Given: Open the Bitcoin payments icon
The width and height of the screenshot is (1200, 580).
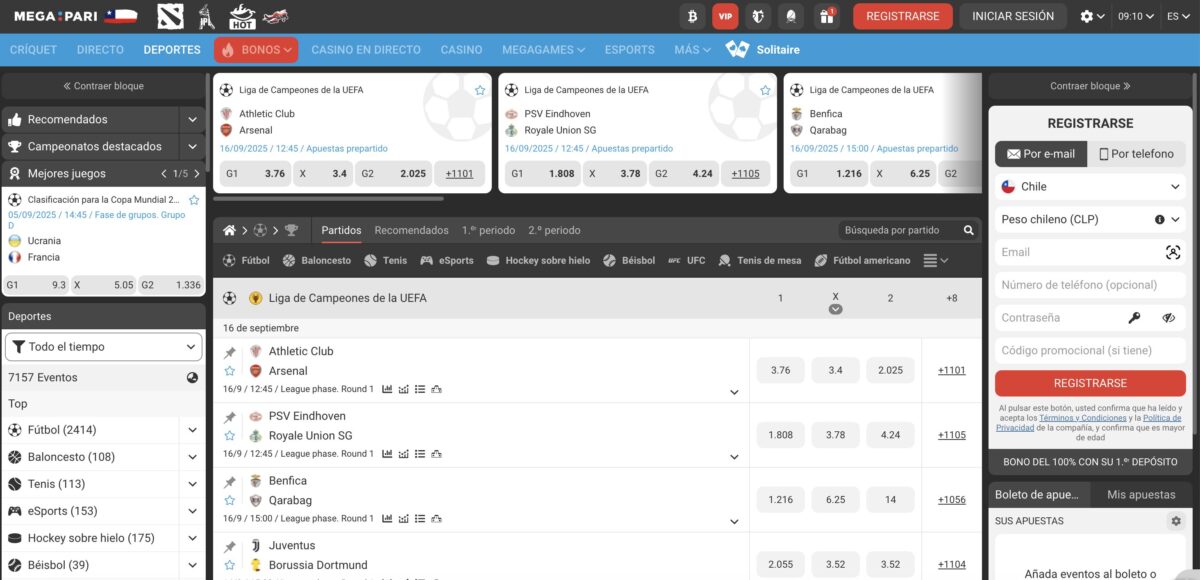Looking at the screenshot, I should [x=691, y=16].
